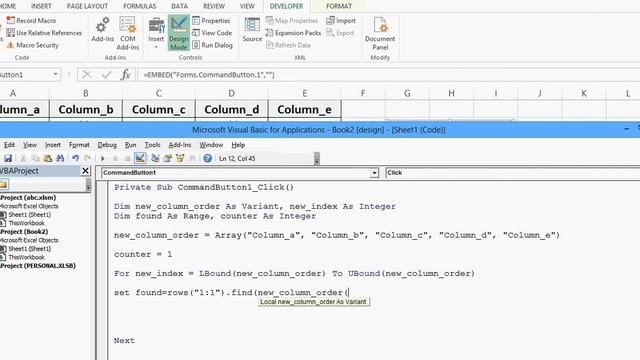Open the Document Panel

(x=380, y=33)
